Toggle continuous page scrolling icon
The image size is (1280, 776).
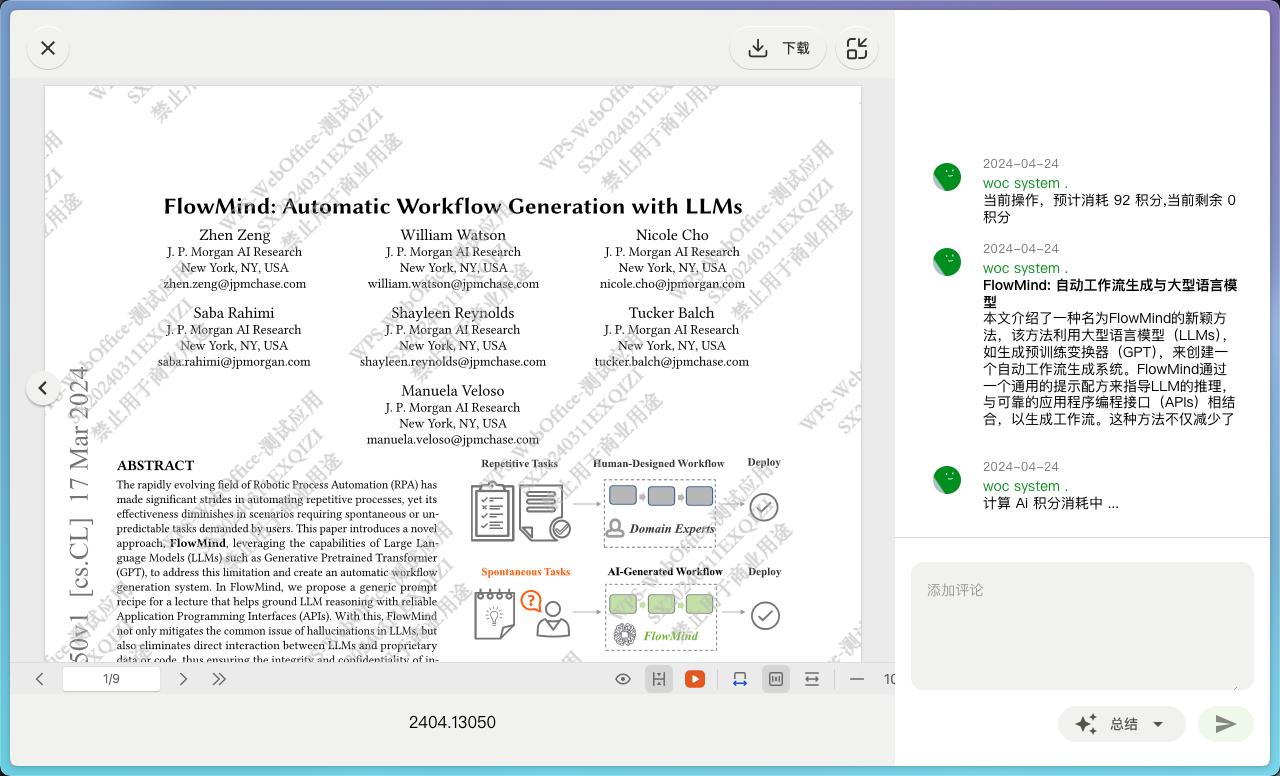point(658,679)
